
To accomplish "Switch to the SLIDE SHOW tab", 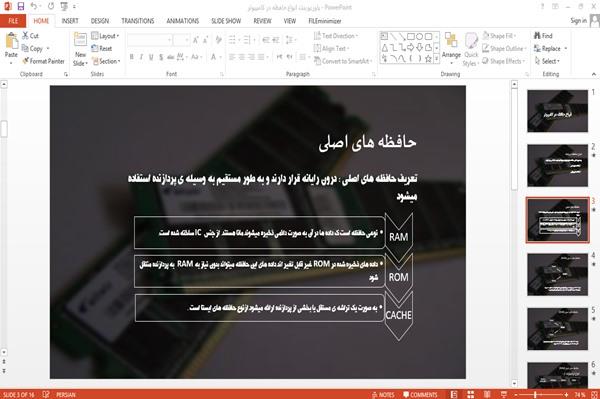I will [226, 21].
